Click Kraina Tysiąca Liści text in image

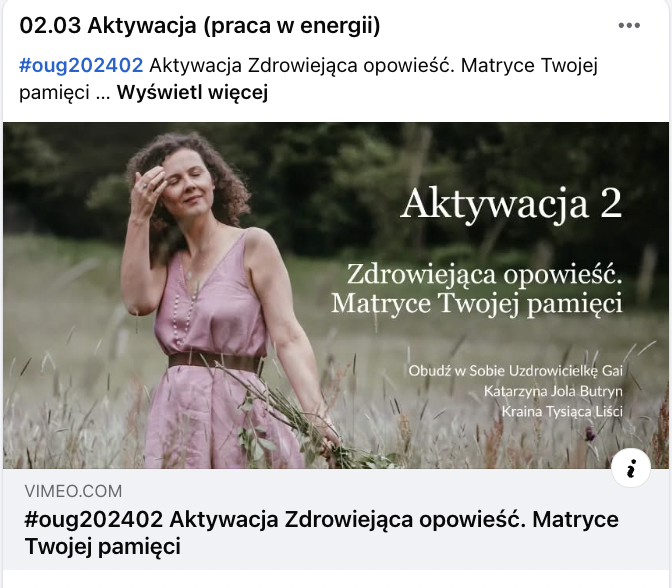coord(562,411)
